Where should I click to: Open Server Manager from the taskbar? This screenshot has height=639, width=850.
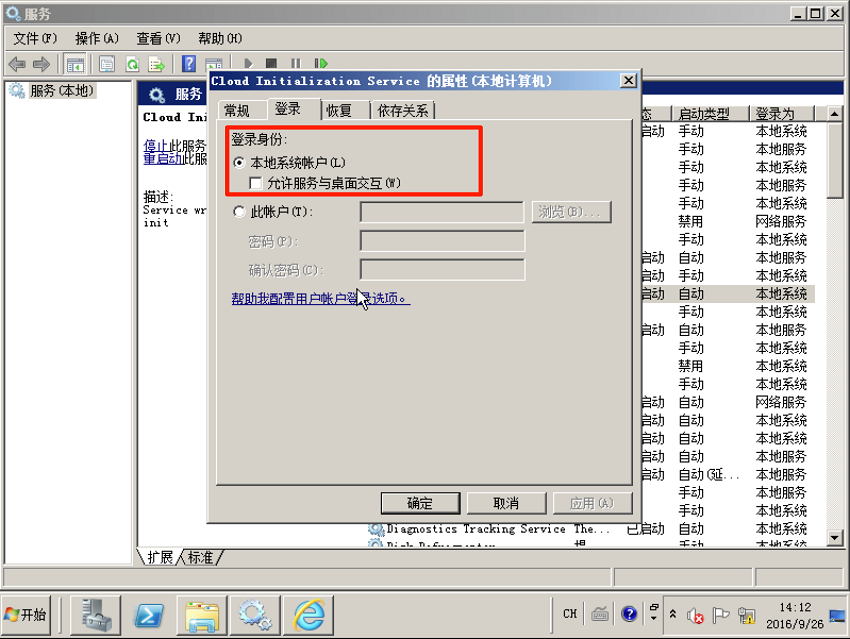pos(96,615)
